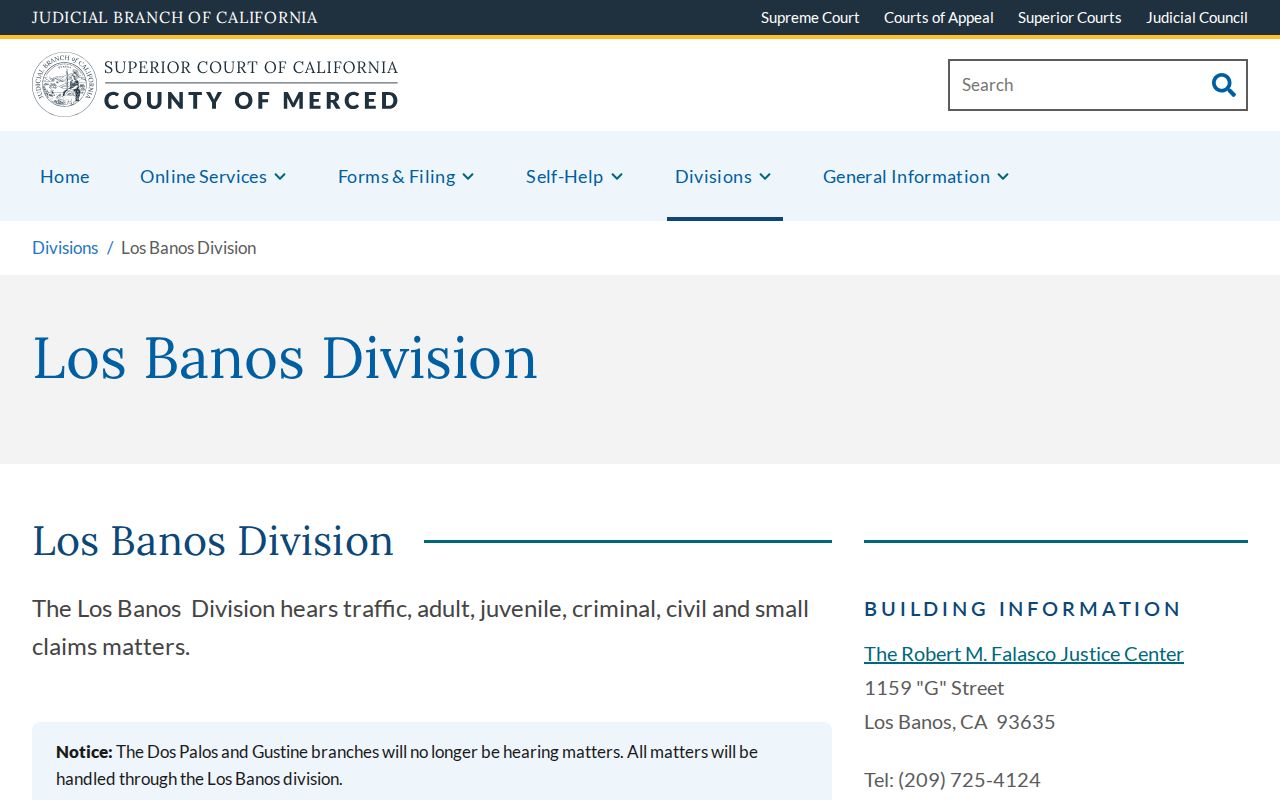Image resolution: width=1280 pixels, height=800 pixels.
Task: Click Judicial Branch of California header link
Action: (175, 18)
